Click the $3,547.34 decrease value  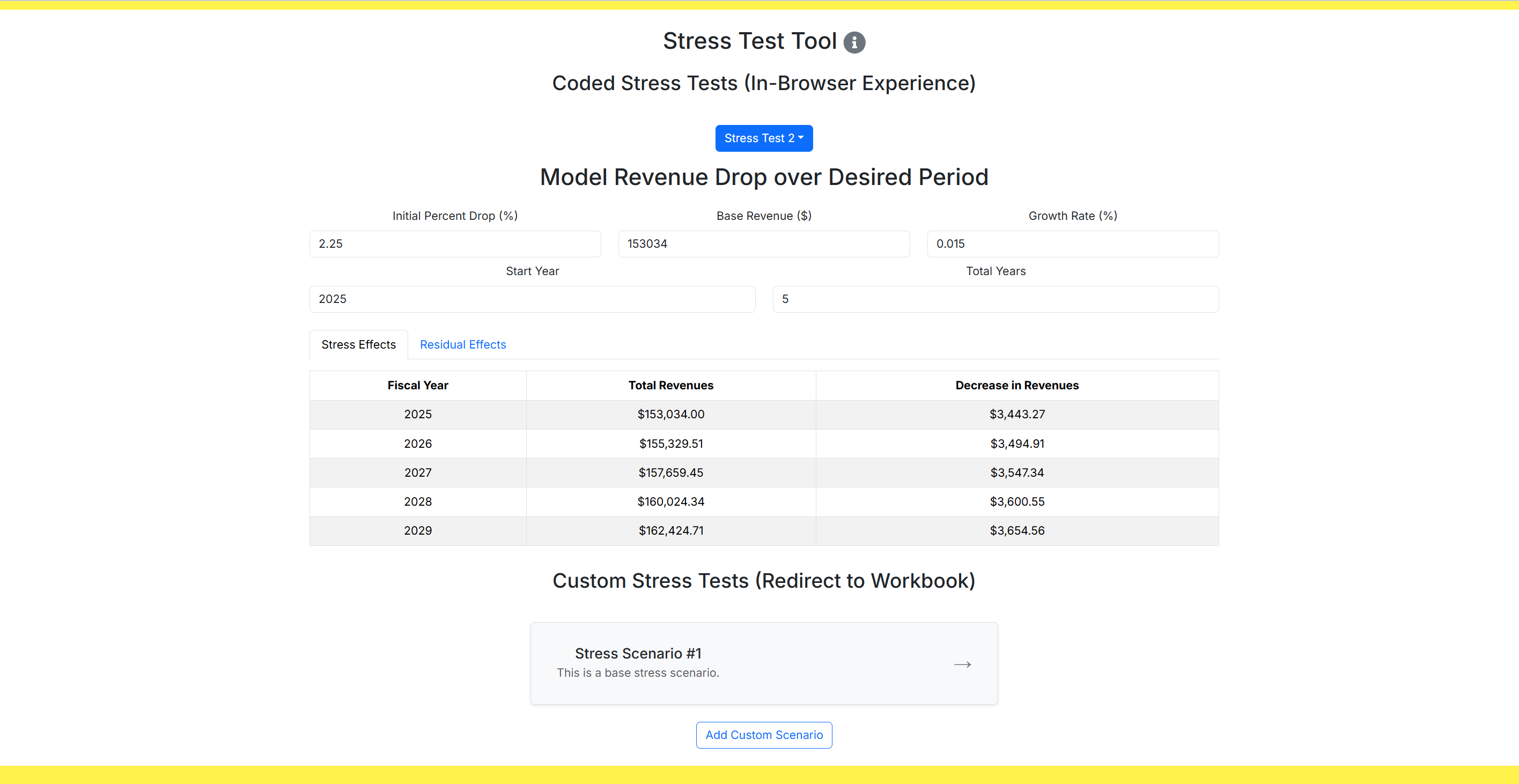1016,472
